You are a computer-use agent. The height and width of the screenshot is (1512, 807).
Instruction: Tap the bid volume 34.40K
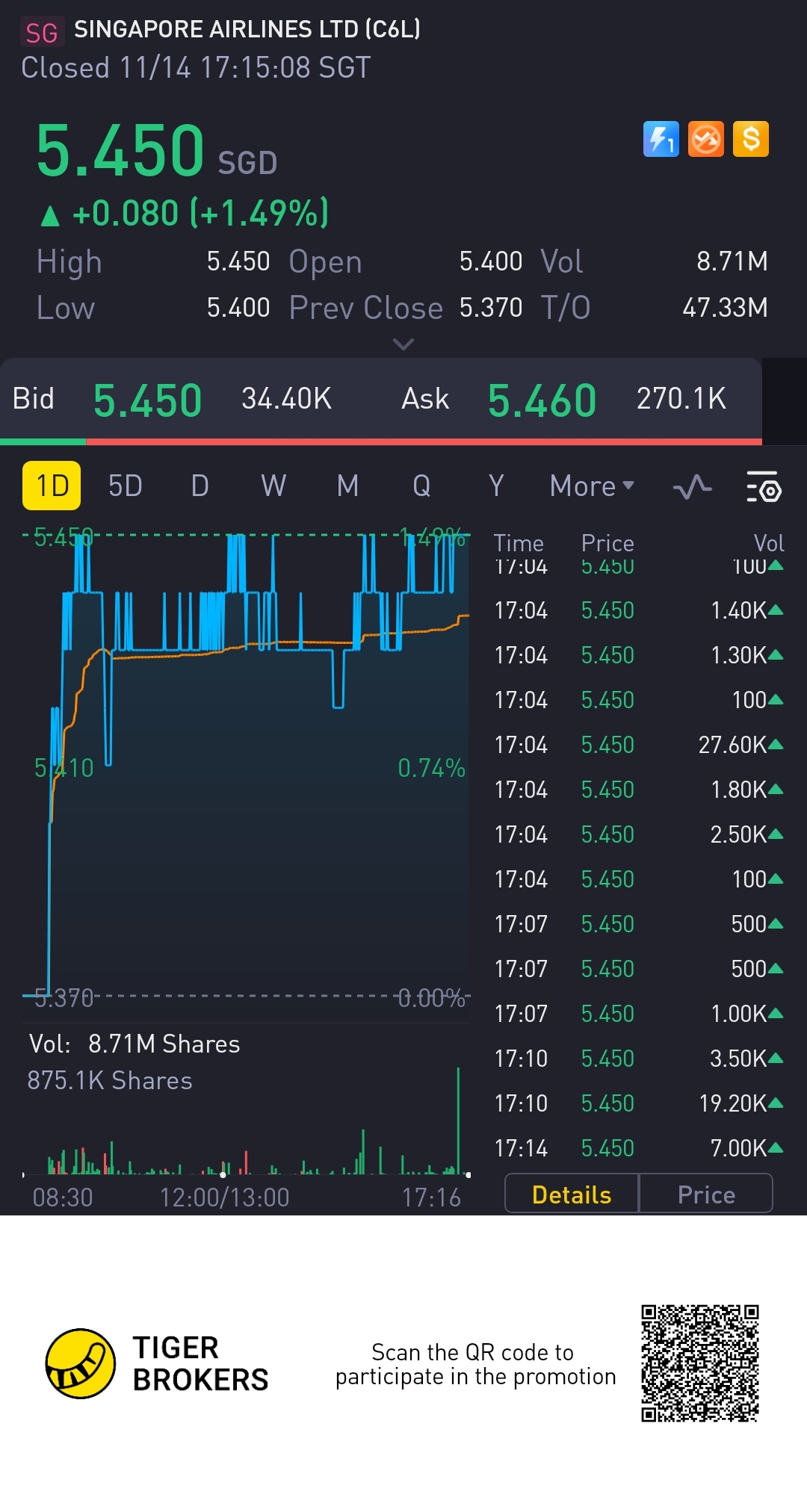click(287, 399)
